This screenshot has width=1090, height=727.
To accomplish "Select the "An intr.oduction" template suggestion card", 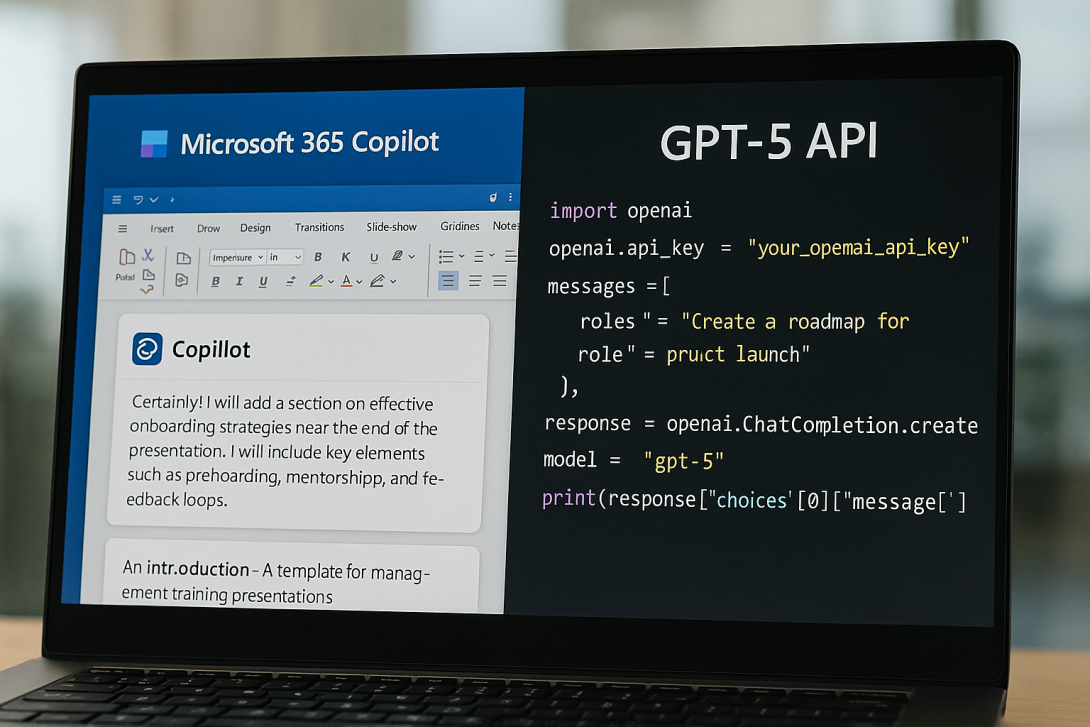I will 291,575.
